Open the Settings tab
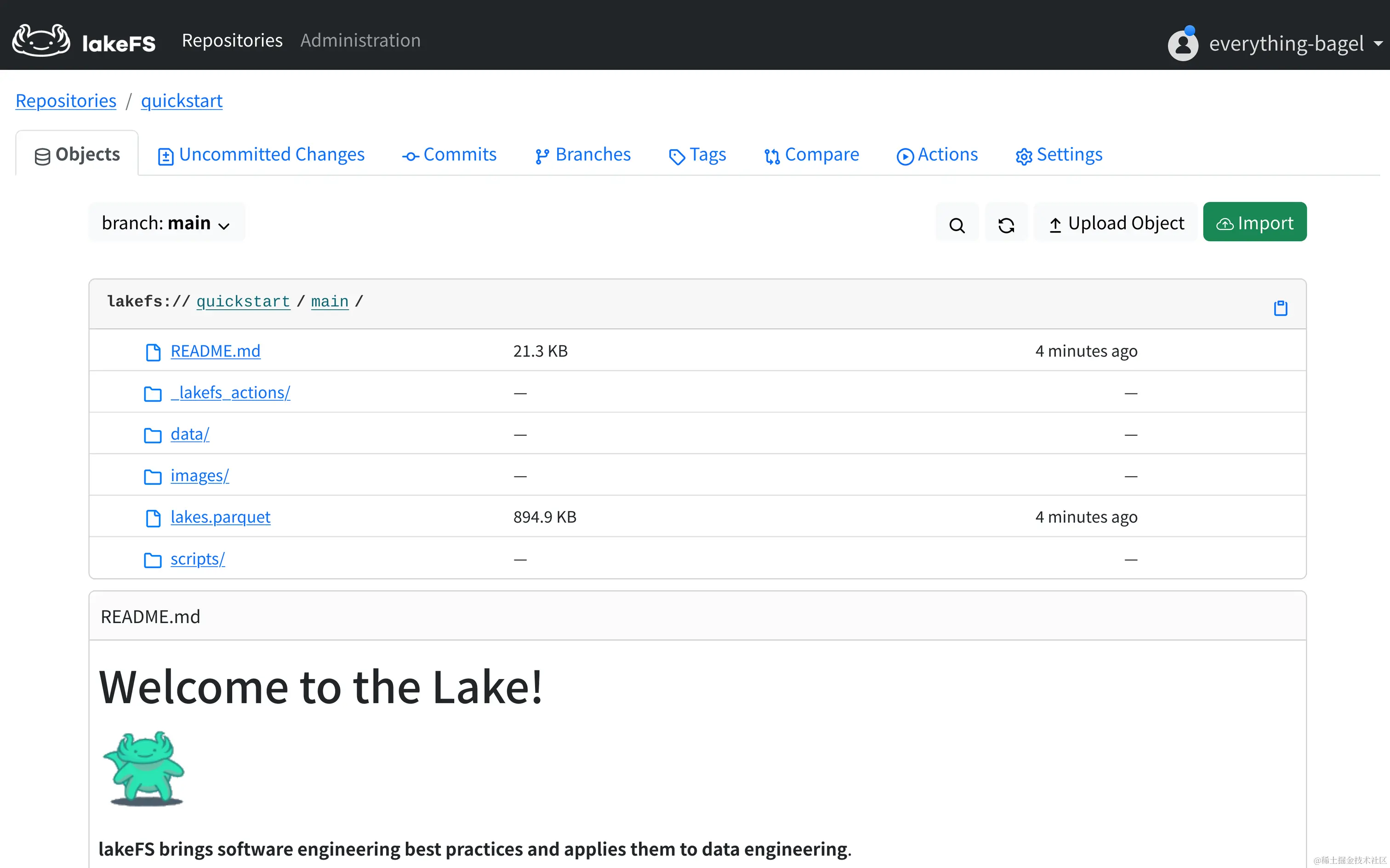This screenshot has width=1390, height=868. pos(1060,154)
